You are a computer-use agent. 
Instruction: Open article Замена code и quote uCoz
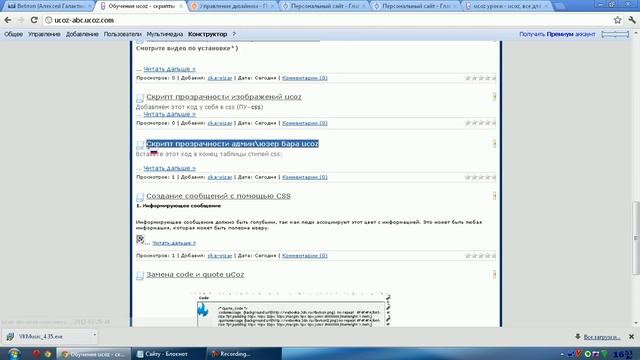tap(195, 274)
